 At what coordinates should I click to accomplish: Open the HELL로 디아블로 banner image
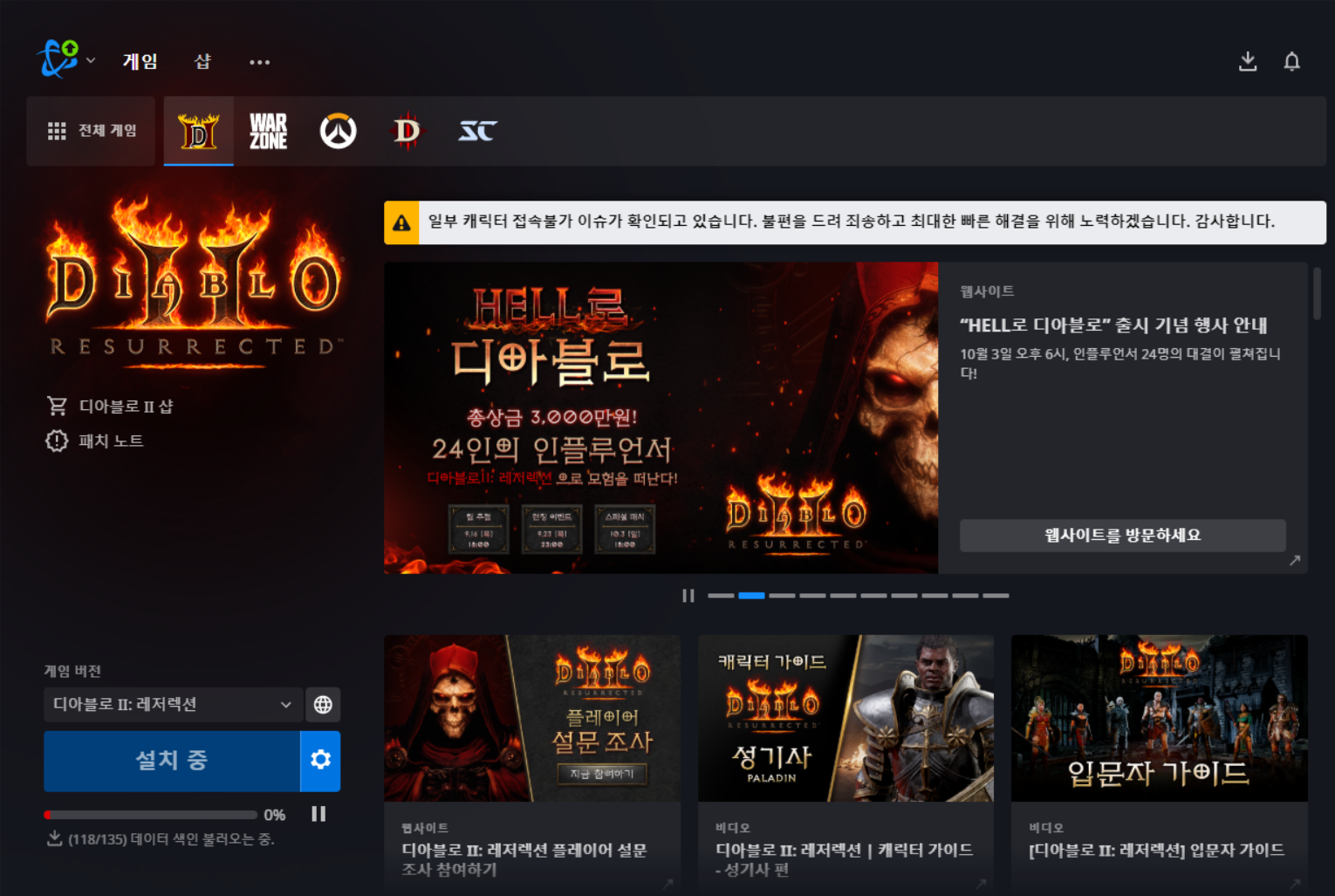[x=661, y=418]
